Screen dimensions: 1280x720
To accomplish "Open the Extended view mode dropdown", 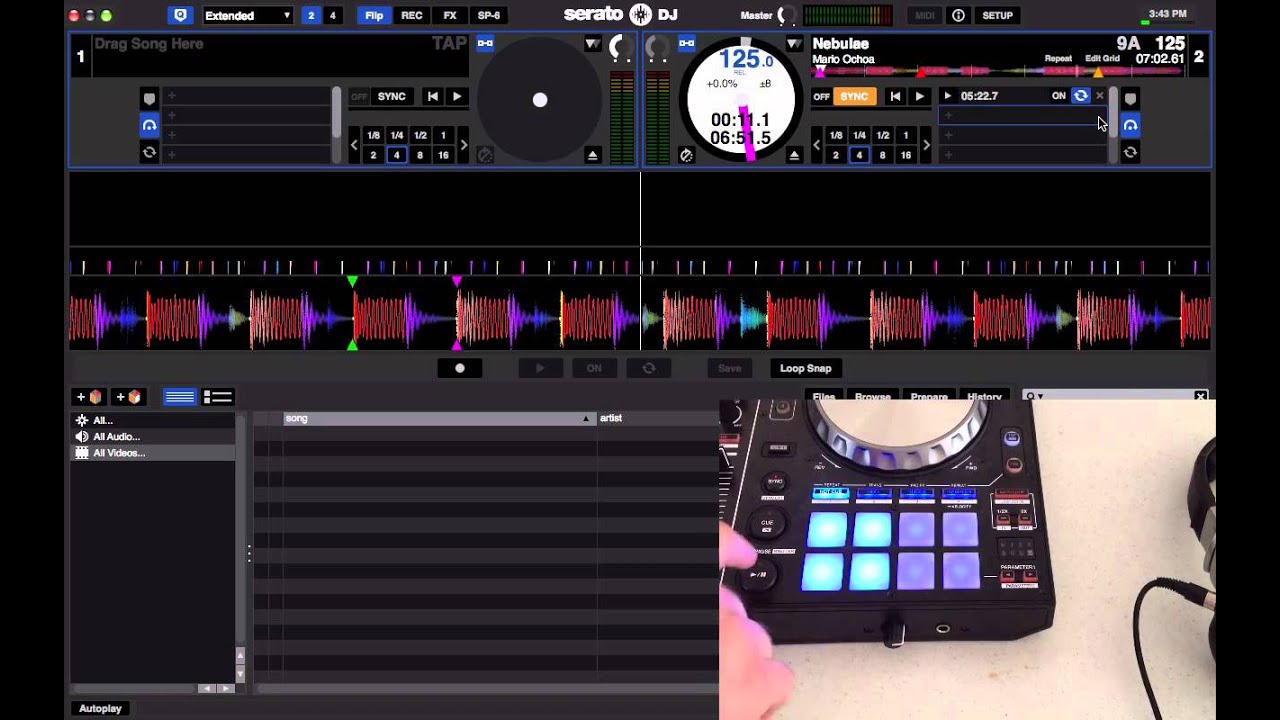I will [248, 15].
